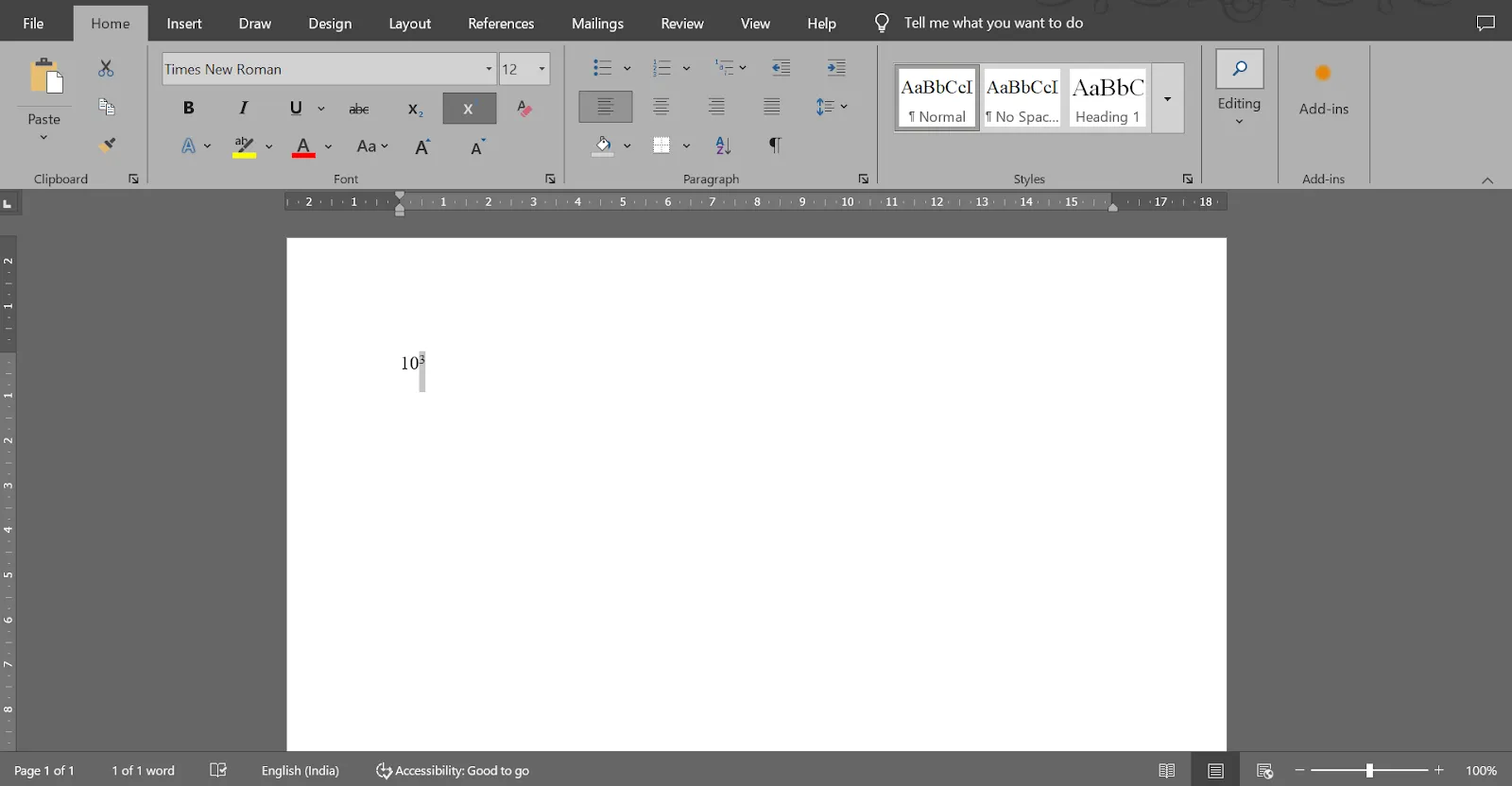Open the font size dropdown

click(541, 69)
